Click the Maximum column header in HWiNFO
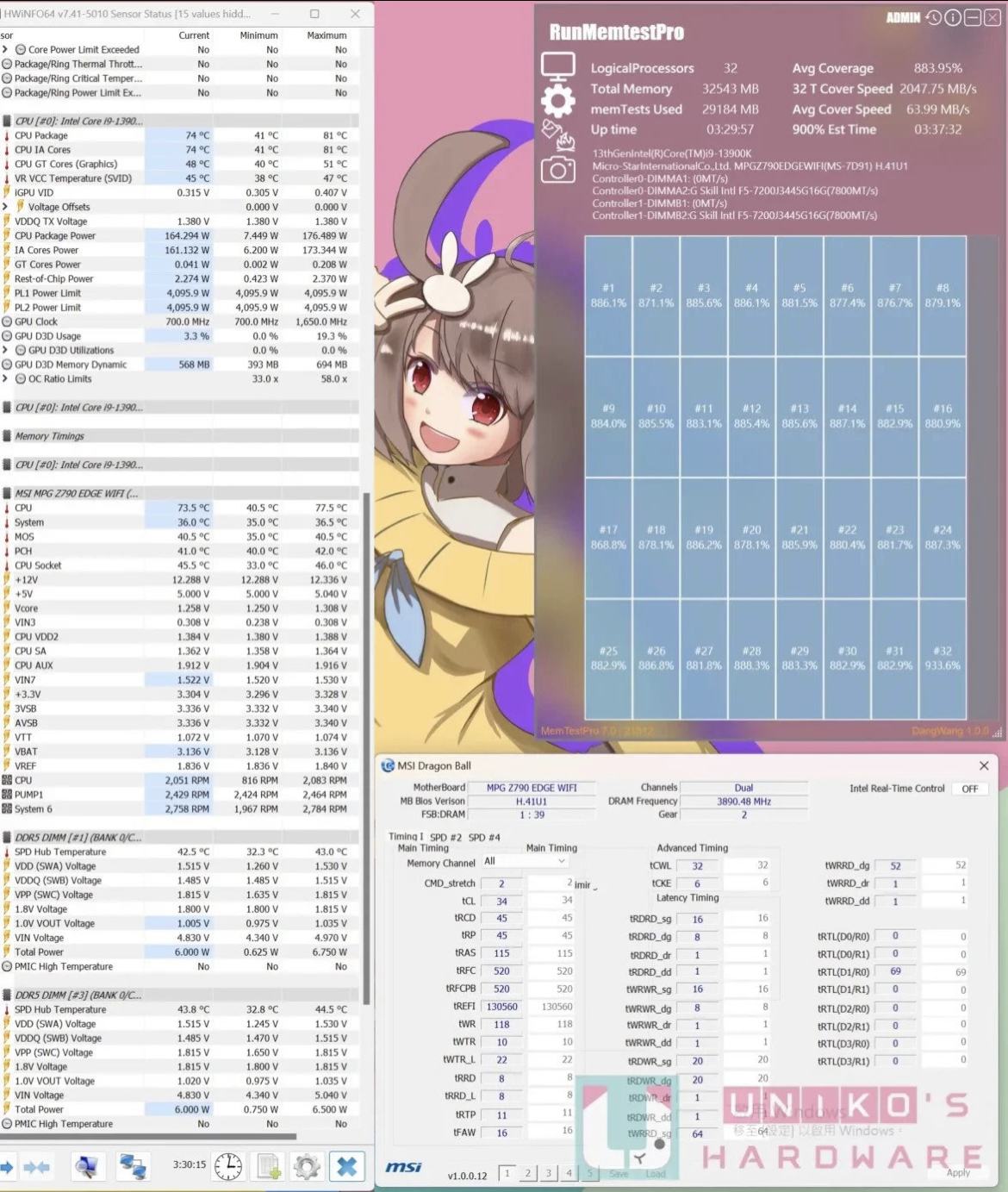The height and width of the screenshot is (1192, 1008). [x=327, y=35]
